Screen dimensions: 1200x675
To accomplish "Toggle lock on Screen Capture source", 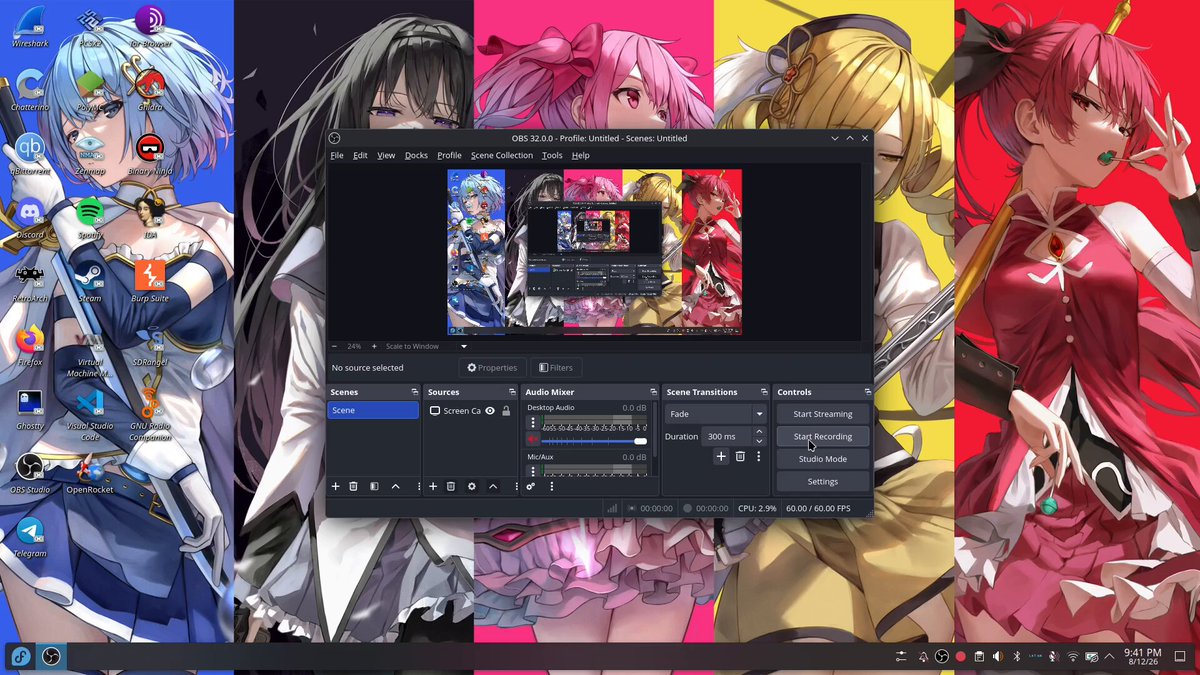I will point(506,411).
